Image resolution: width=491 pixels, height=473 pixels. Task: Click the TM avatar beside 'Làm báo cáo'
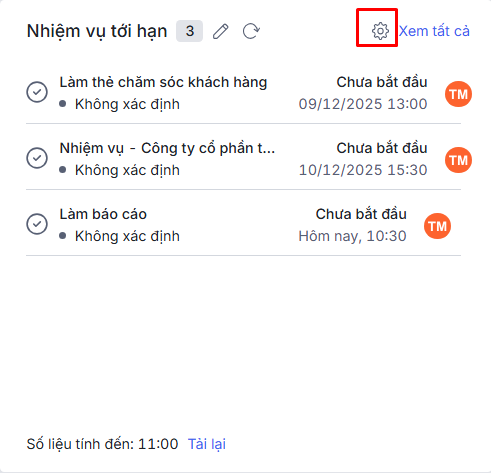click(437, 226)
